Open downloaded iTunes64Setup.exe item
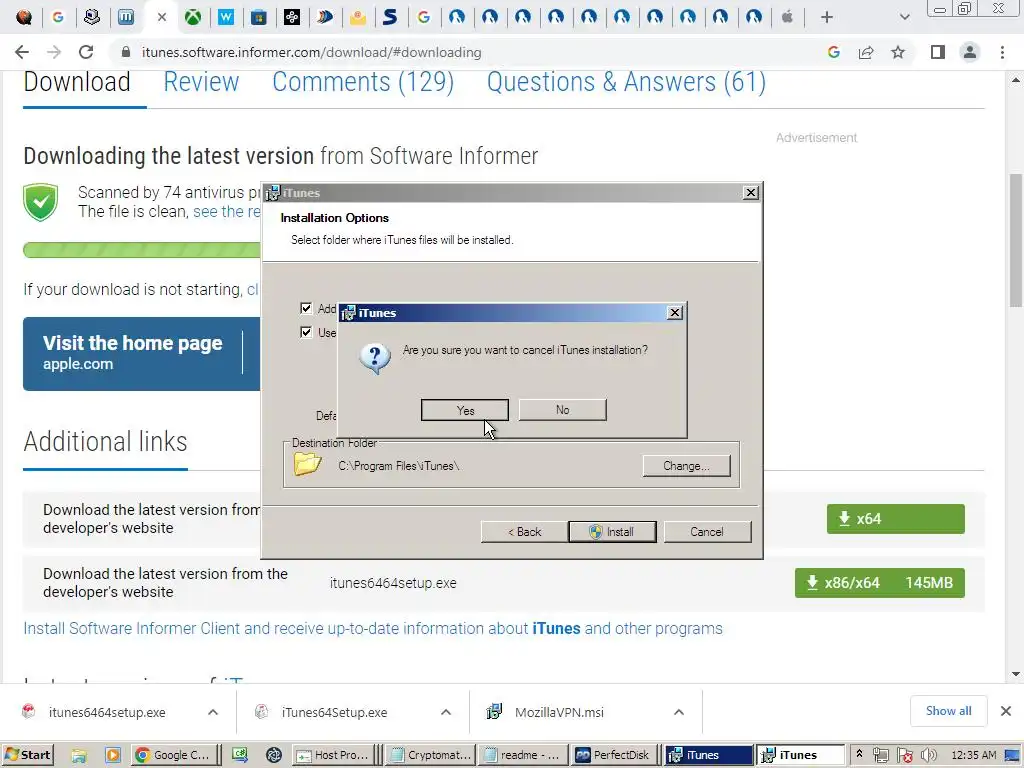The height and width of the screenshot is (768, 1024). click(x=334, y=712)
